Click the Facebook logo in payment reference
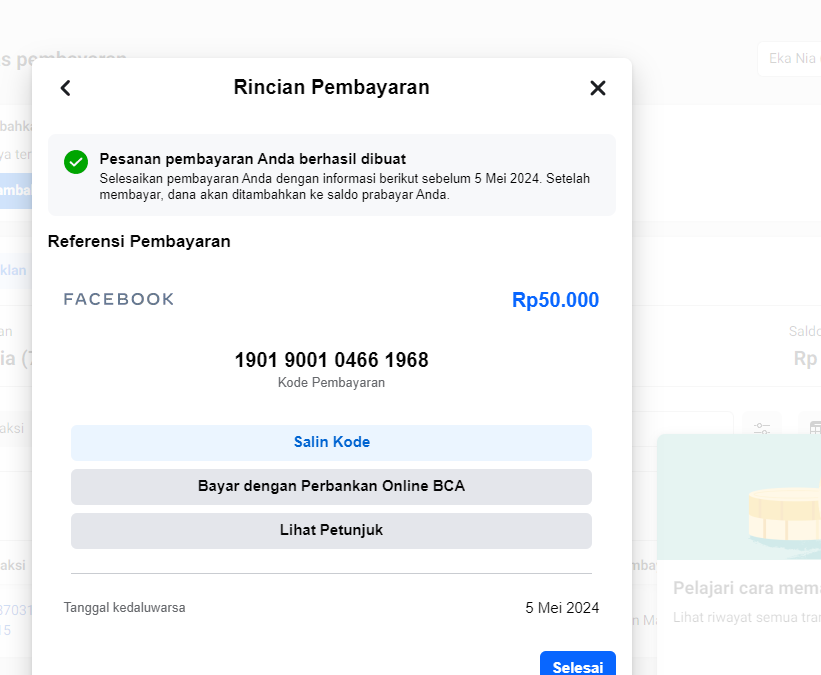Image resolution: width=821 pixels, height=675 pixels. [119, 299]
